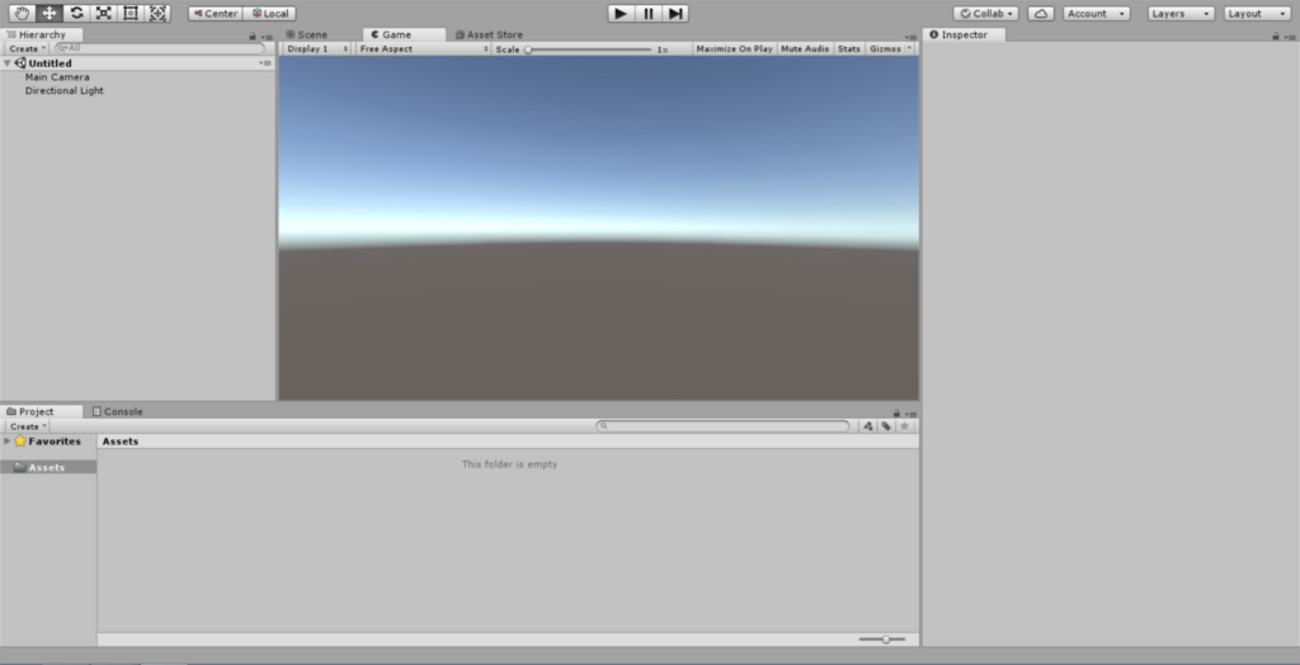Toggle Mute Audio
The width and height of the screenshot is (1300, 665).
805,48
